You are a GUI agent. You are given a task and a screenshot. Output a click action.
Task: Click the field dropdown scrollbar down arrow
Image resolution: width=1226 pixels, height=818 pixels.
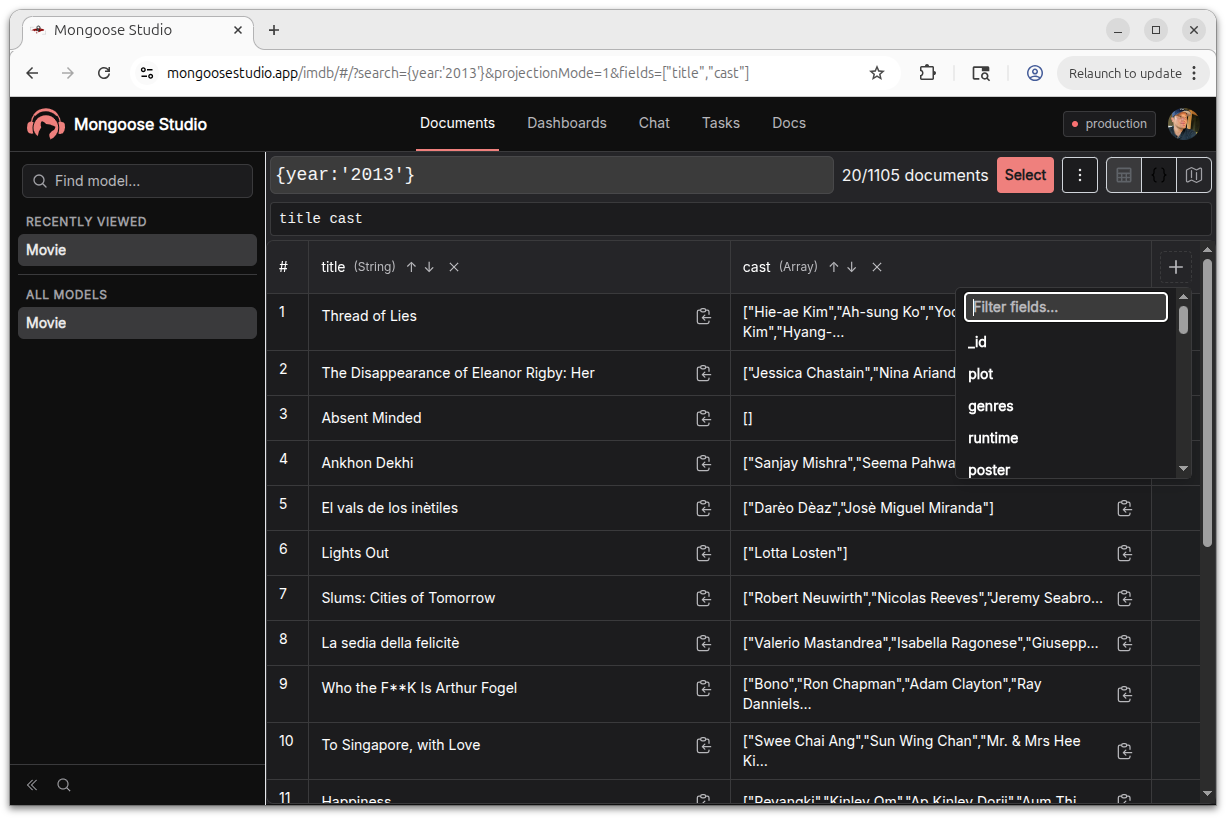click(x=1183, y=468)
